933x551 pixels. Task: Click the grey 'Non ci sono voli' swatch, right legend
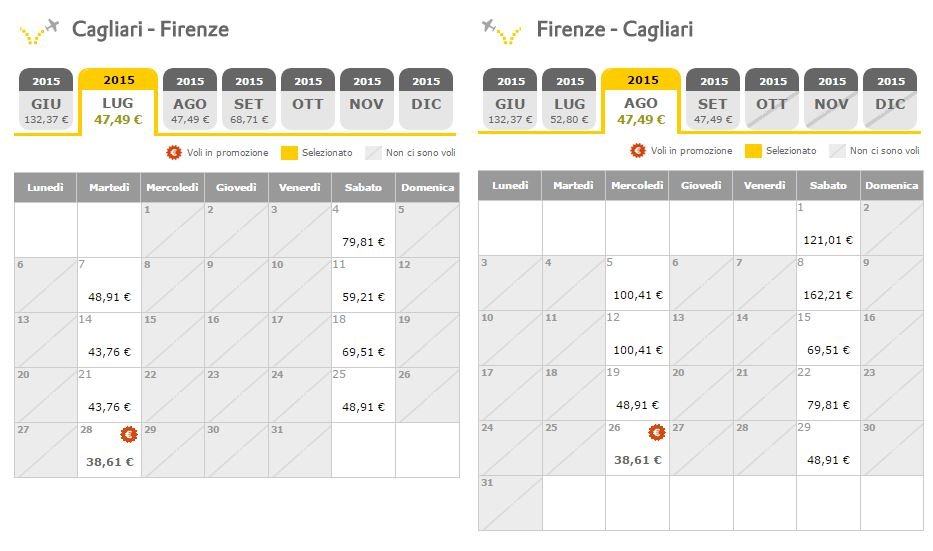tap(837, 151)
